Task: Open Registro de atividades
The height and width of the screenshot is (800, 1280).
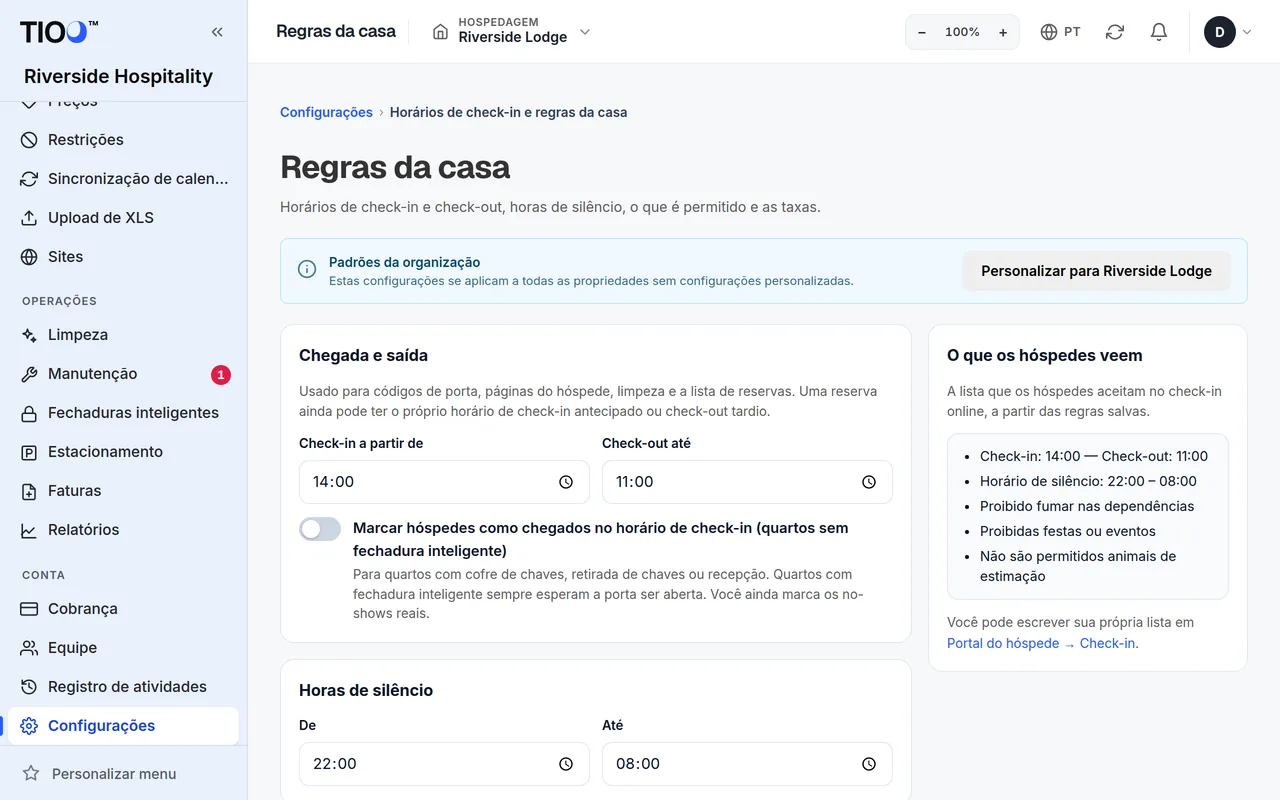Action: (124, 687)
